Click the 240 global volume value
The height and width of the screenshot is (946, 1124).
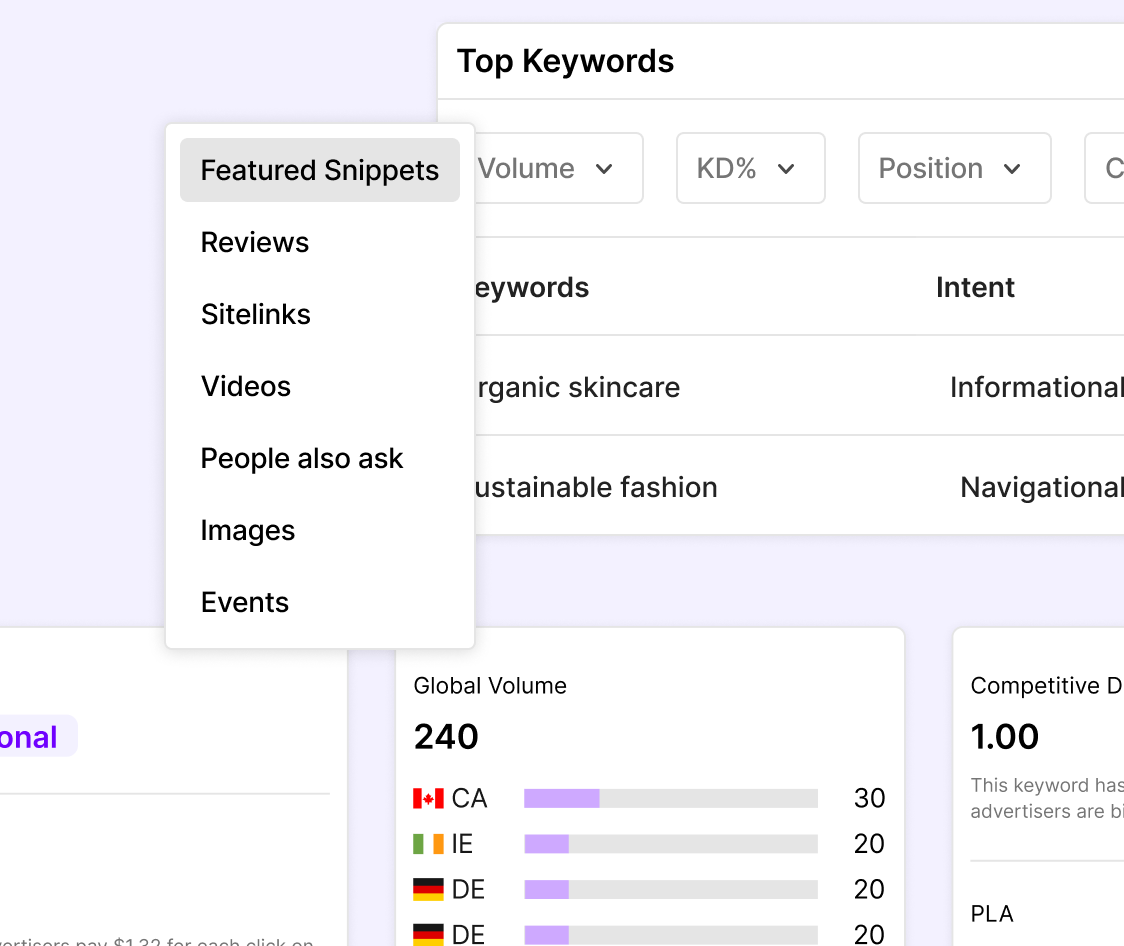[446, 737]
